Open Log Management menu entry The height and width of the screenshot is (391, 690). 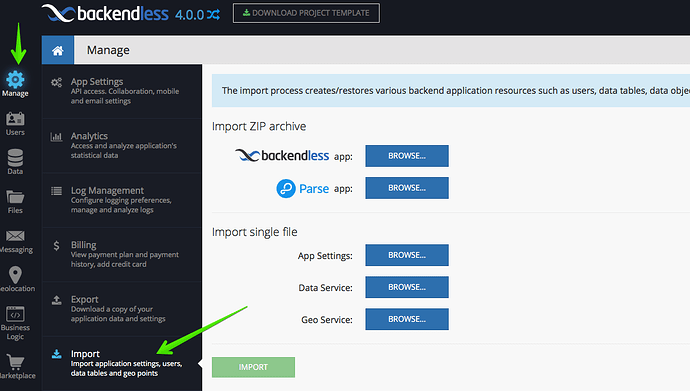pyautogui.click(x=122, y=200)
